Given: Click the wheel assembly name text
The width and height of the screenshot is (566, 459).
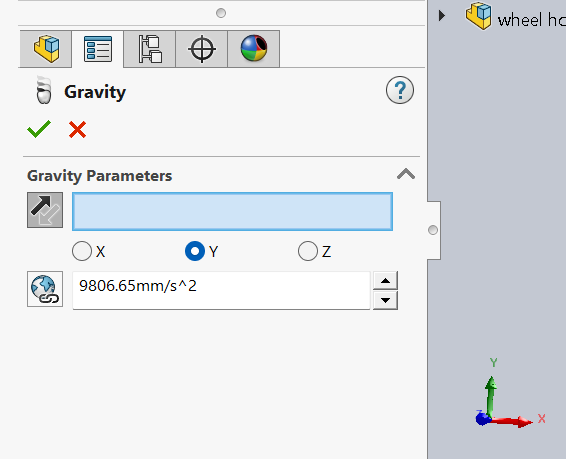Looking at the screenshot, I should coord(532,20).
